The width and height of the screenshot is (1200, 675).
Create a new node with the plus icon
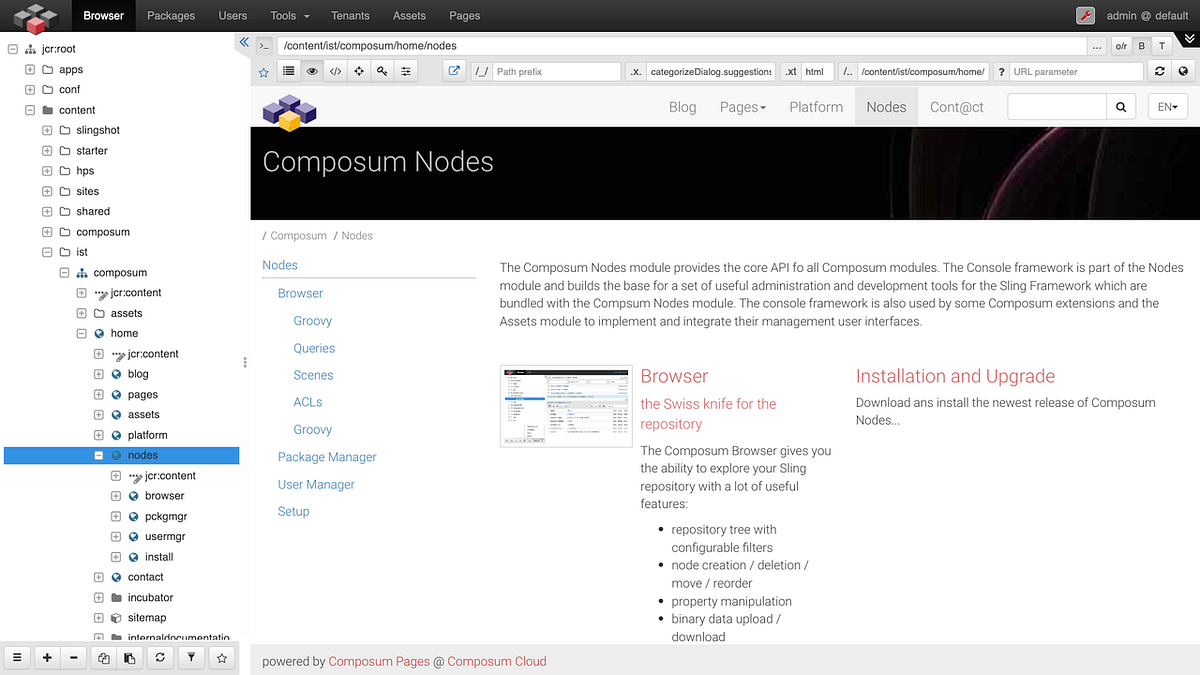click(x=47, y=657)
